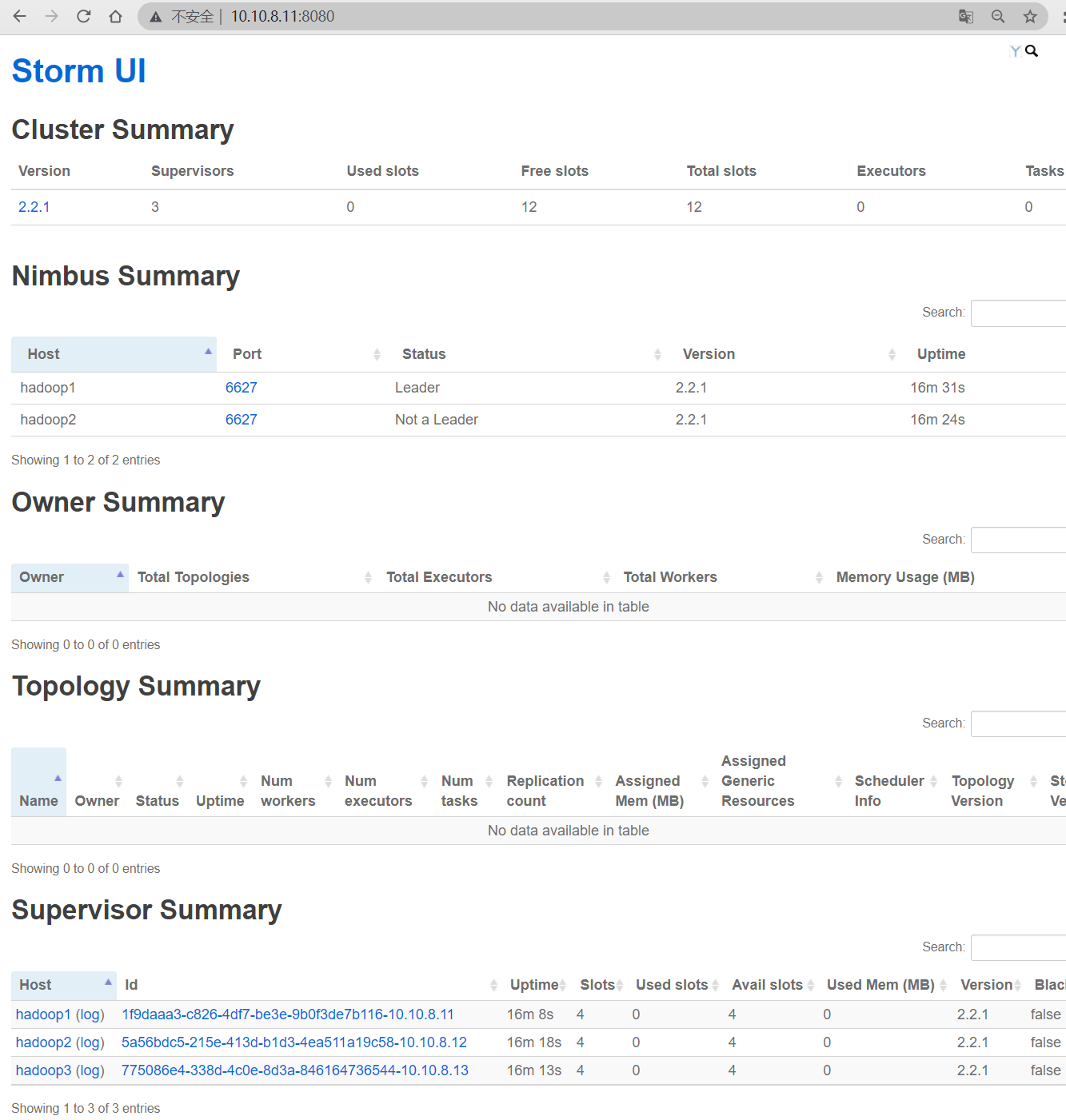
Task: Click the zoom magnifier icon in address bar
Action: (998, 16)
